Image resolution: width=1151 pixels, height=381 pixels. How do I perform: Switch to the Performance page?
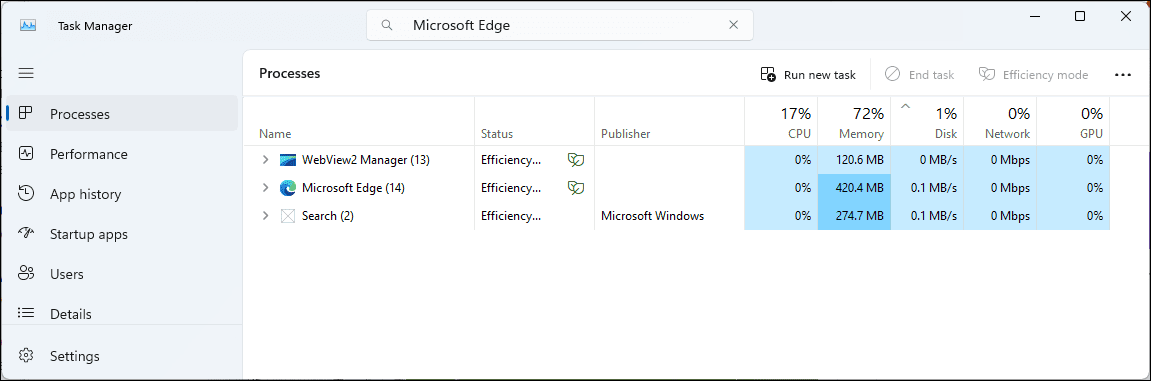pos(122,154)
